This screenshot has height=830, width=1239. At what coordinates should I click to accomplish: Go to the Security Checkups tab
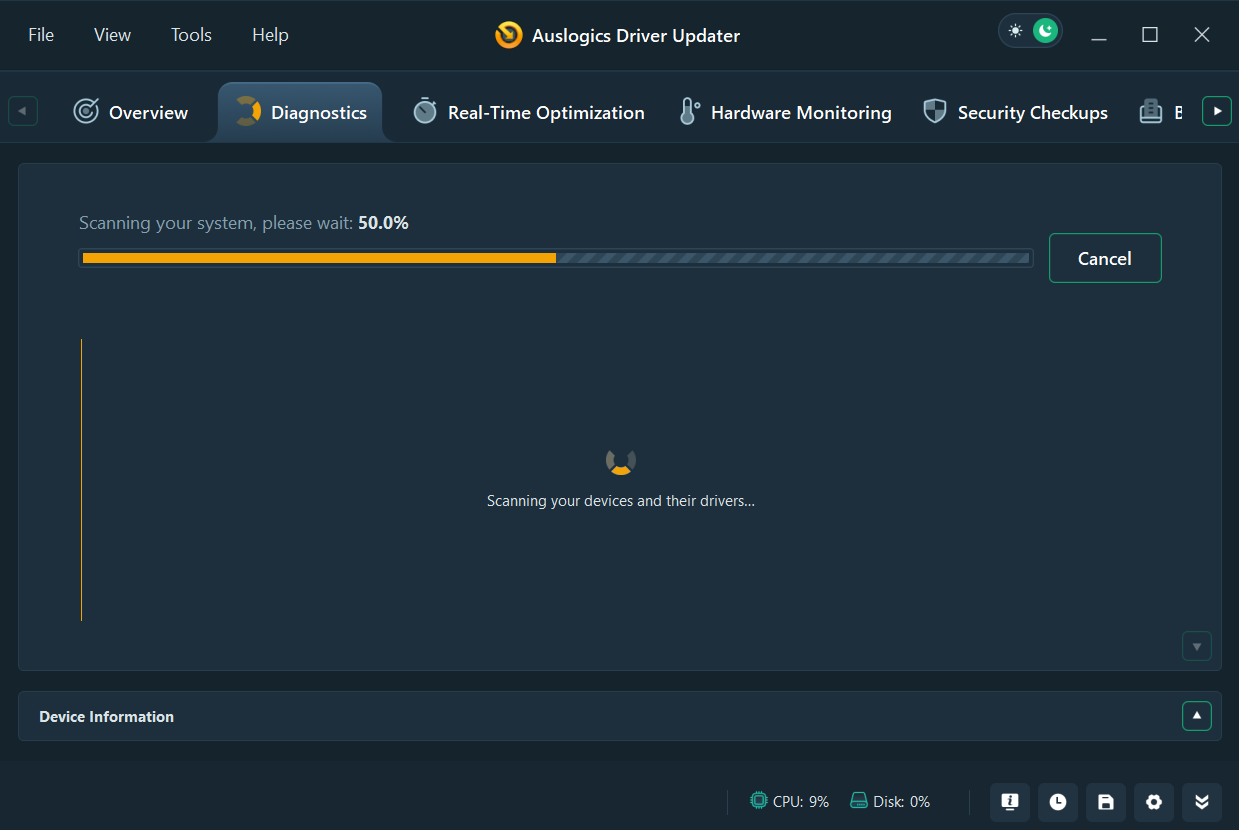(1016, 113)
